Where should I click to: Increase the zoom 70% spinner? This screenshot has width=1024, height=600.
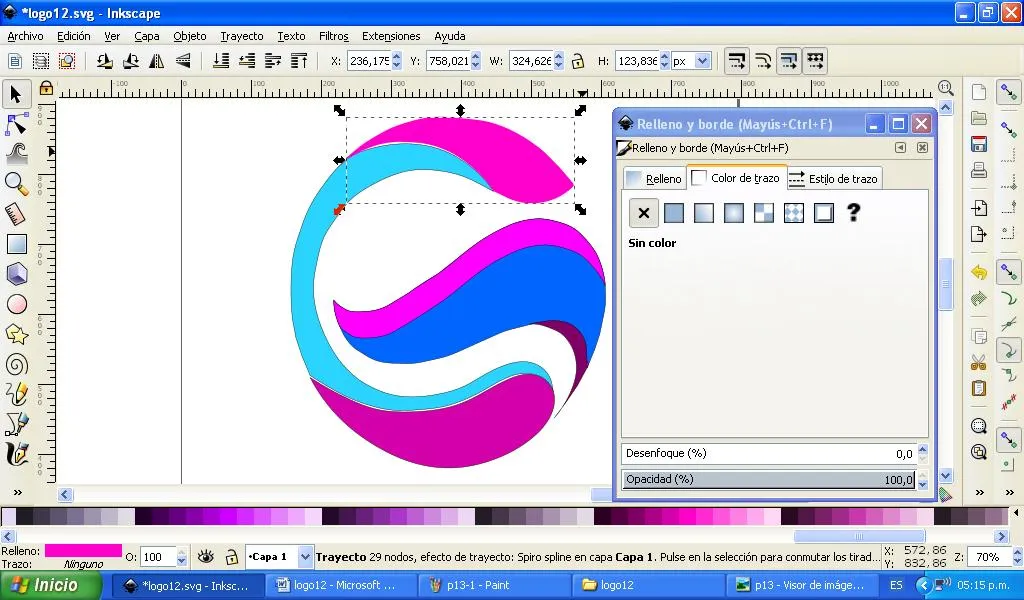(x=1017, y=553)
